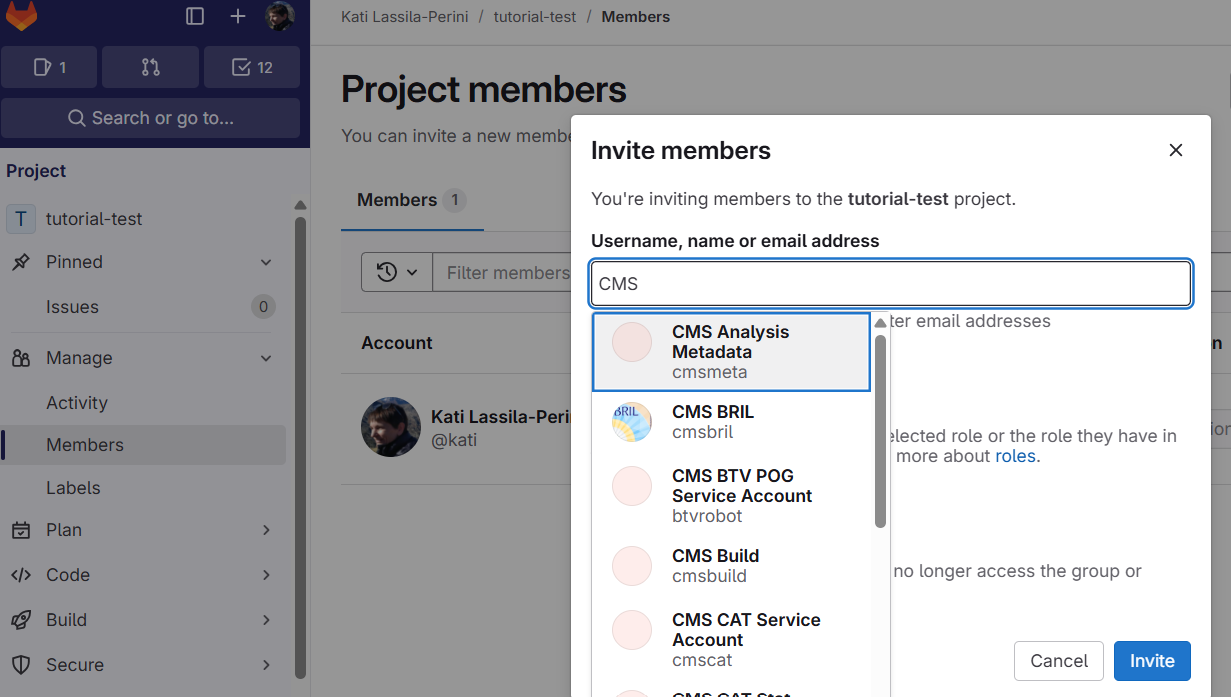The width and height of the screenshot is (1231, 697).
Task: Go to Kati Lassila-Perini breadcrumb
Action: pyautogui.click(x=403, y=17)
